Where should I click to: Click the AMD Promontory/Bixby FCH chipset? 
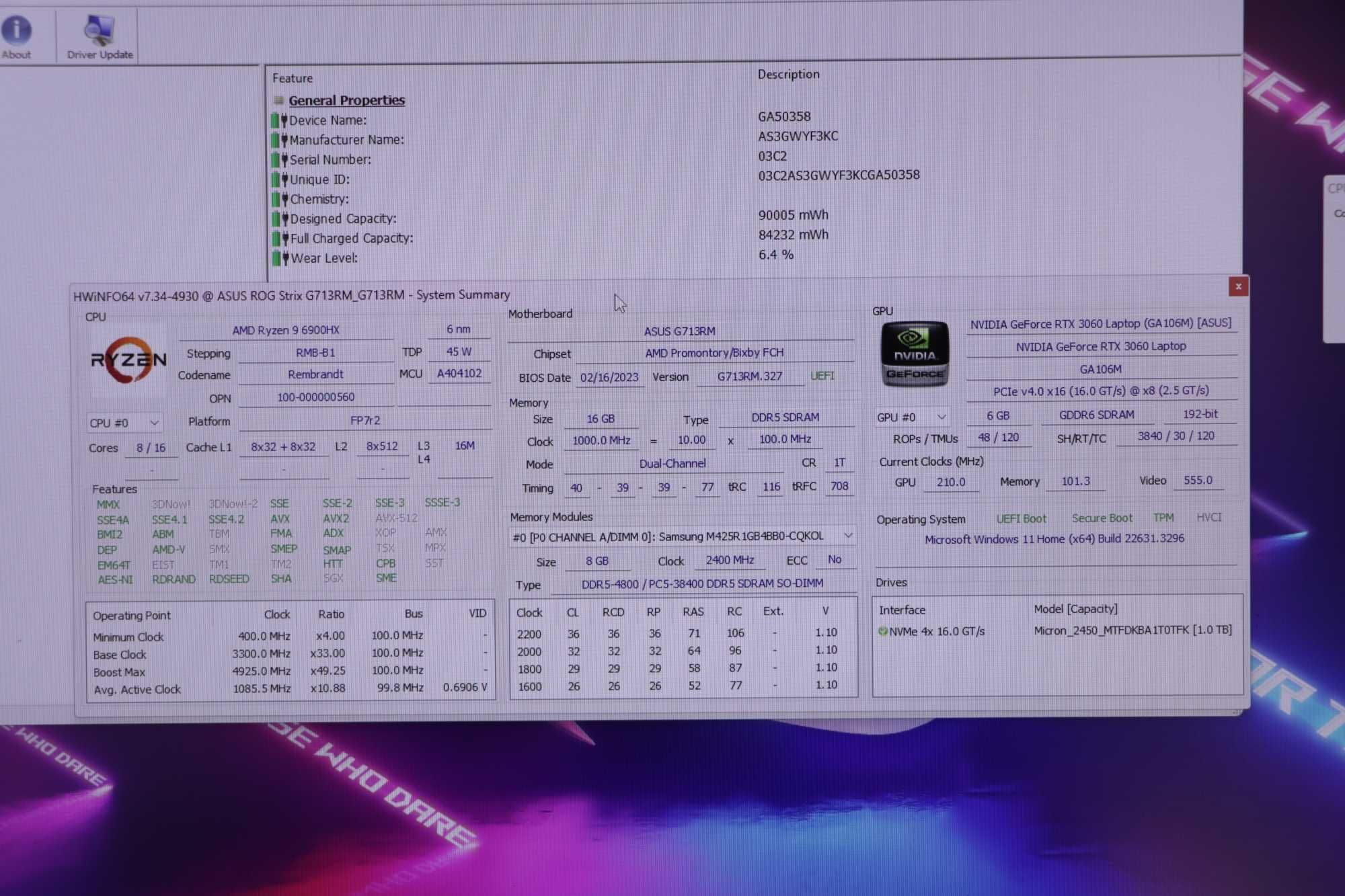[x=714, y=353]
